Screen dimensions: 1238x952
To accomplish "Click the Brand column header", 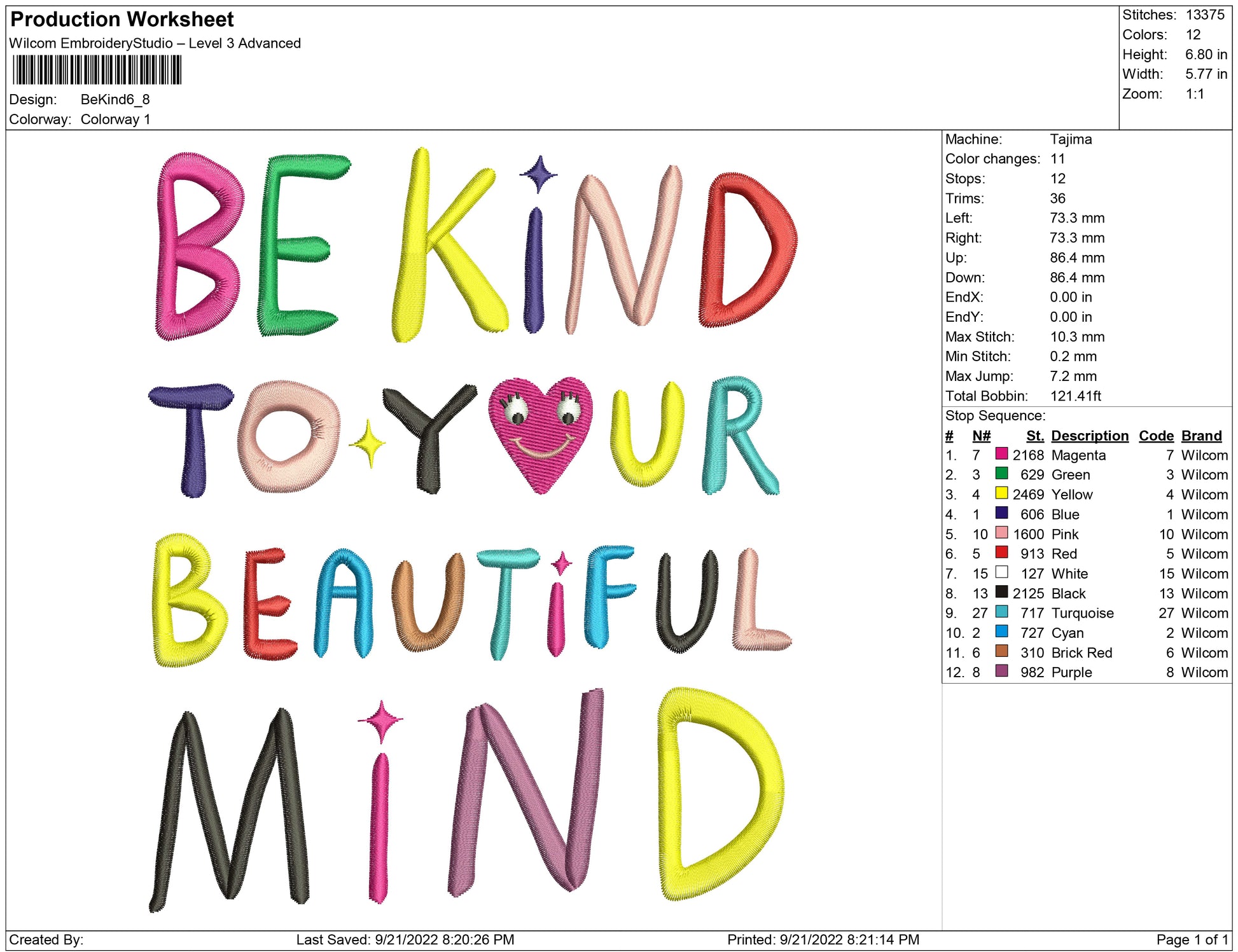I will coord(1201,436).
